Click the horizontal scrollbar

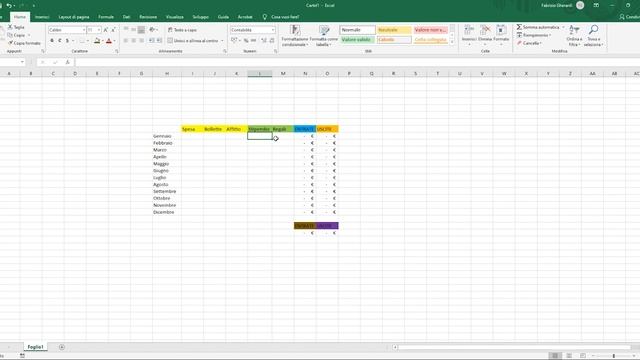(x=514, y=347)
